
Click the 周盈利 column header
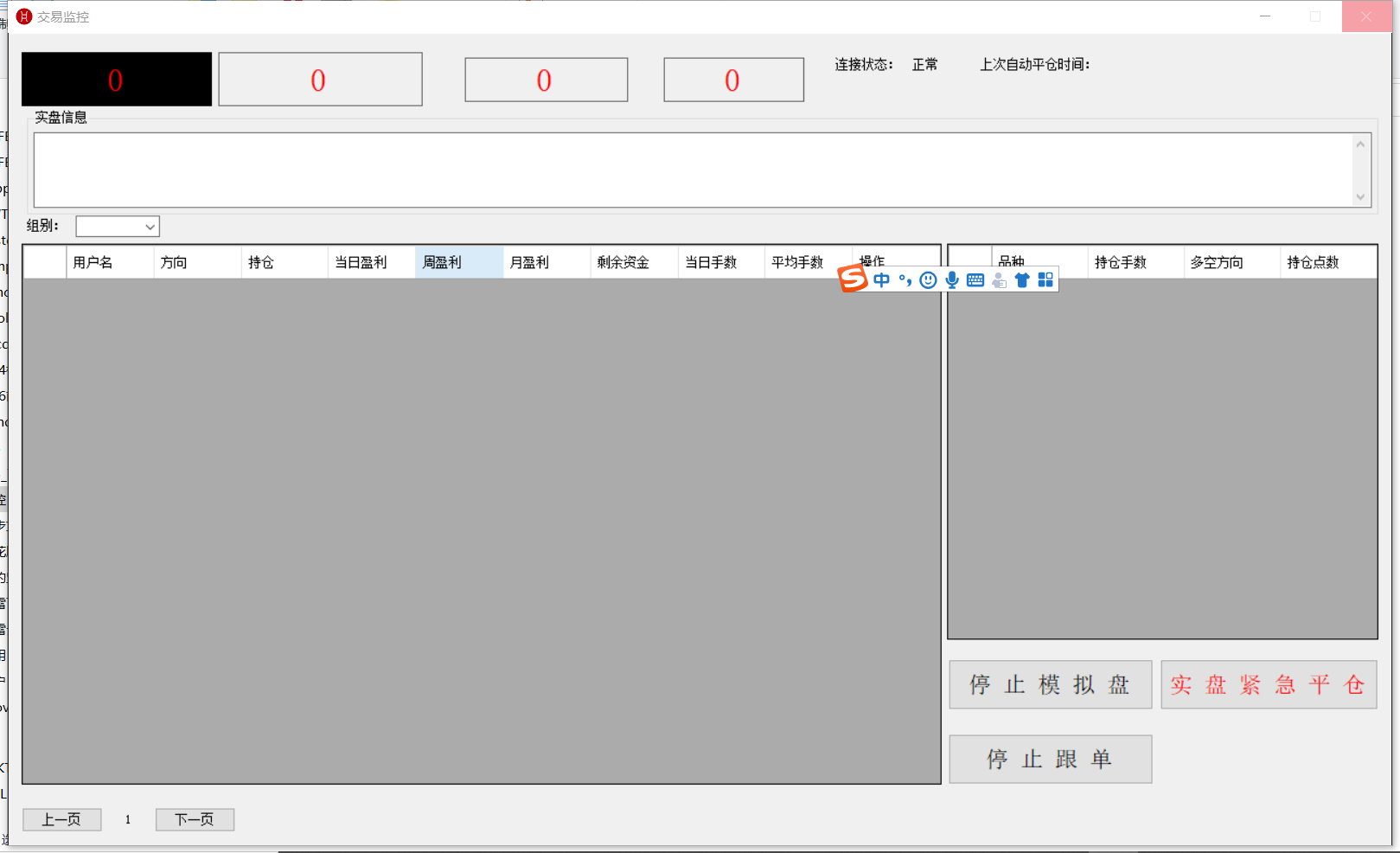coord(459,262)
